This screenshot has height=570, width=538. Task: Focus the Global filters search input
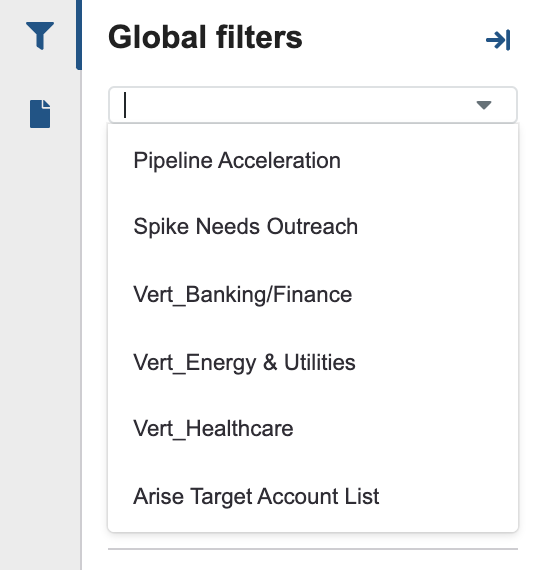coord(313,105)
